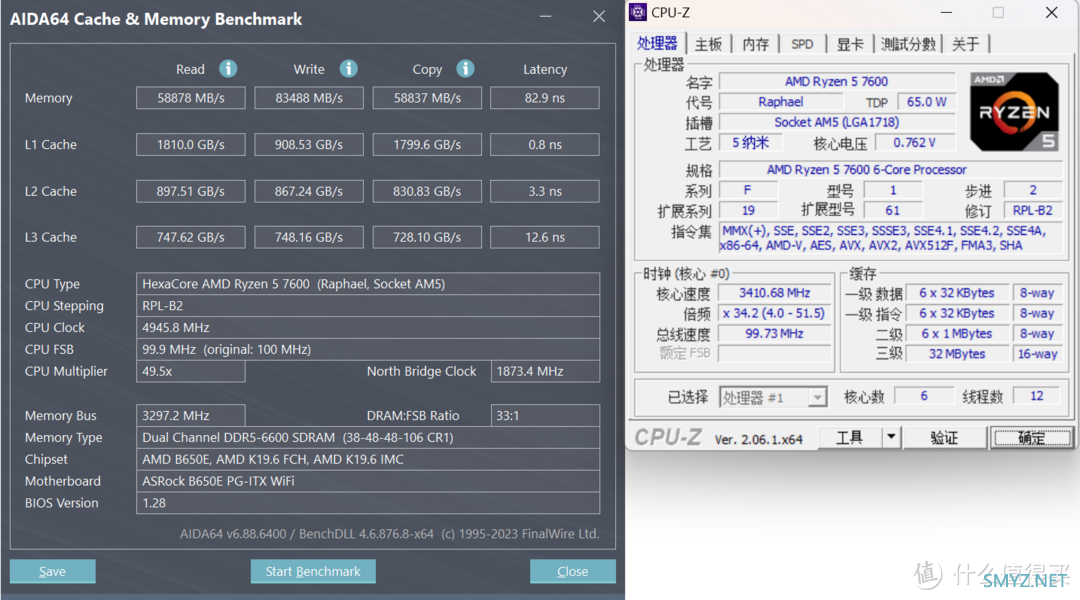Minimize the AIDA64 benchmark window
Viewport: 1080px width, 600px height.
[546, 17]
